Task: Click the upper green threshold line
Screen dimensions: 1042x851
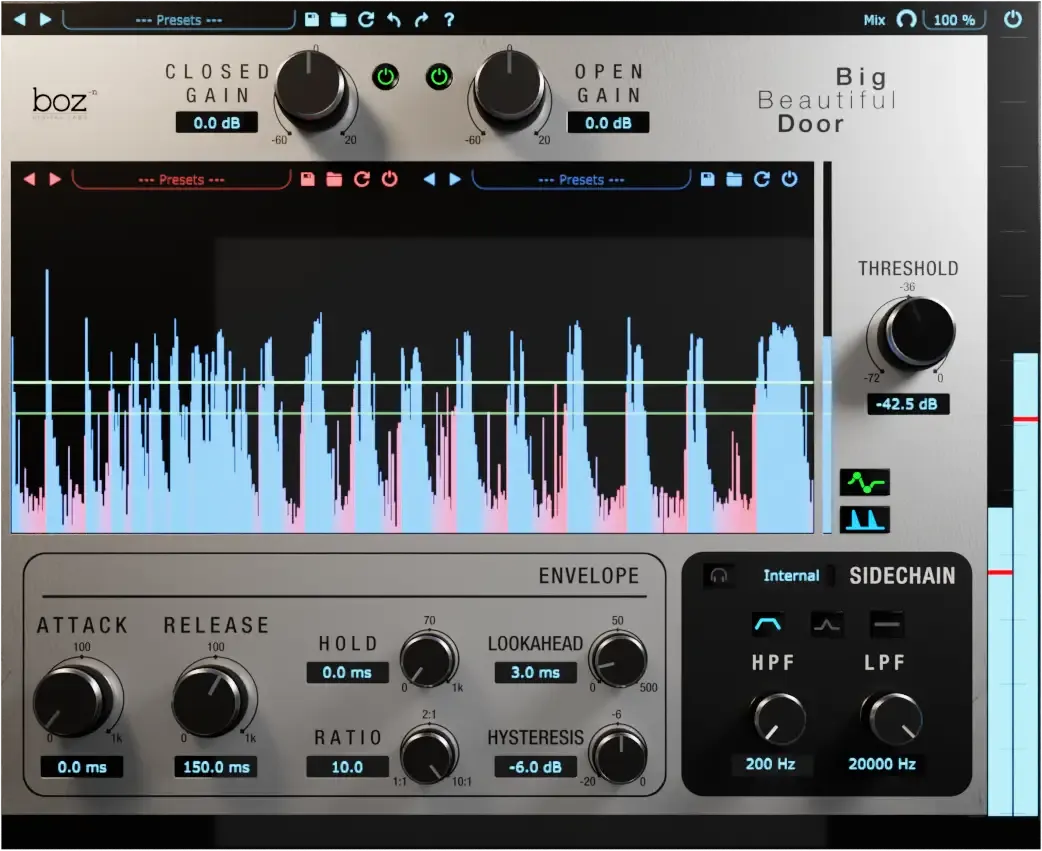Action: 412,383
